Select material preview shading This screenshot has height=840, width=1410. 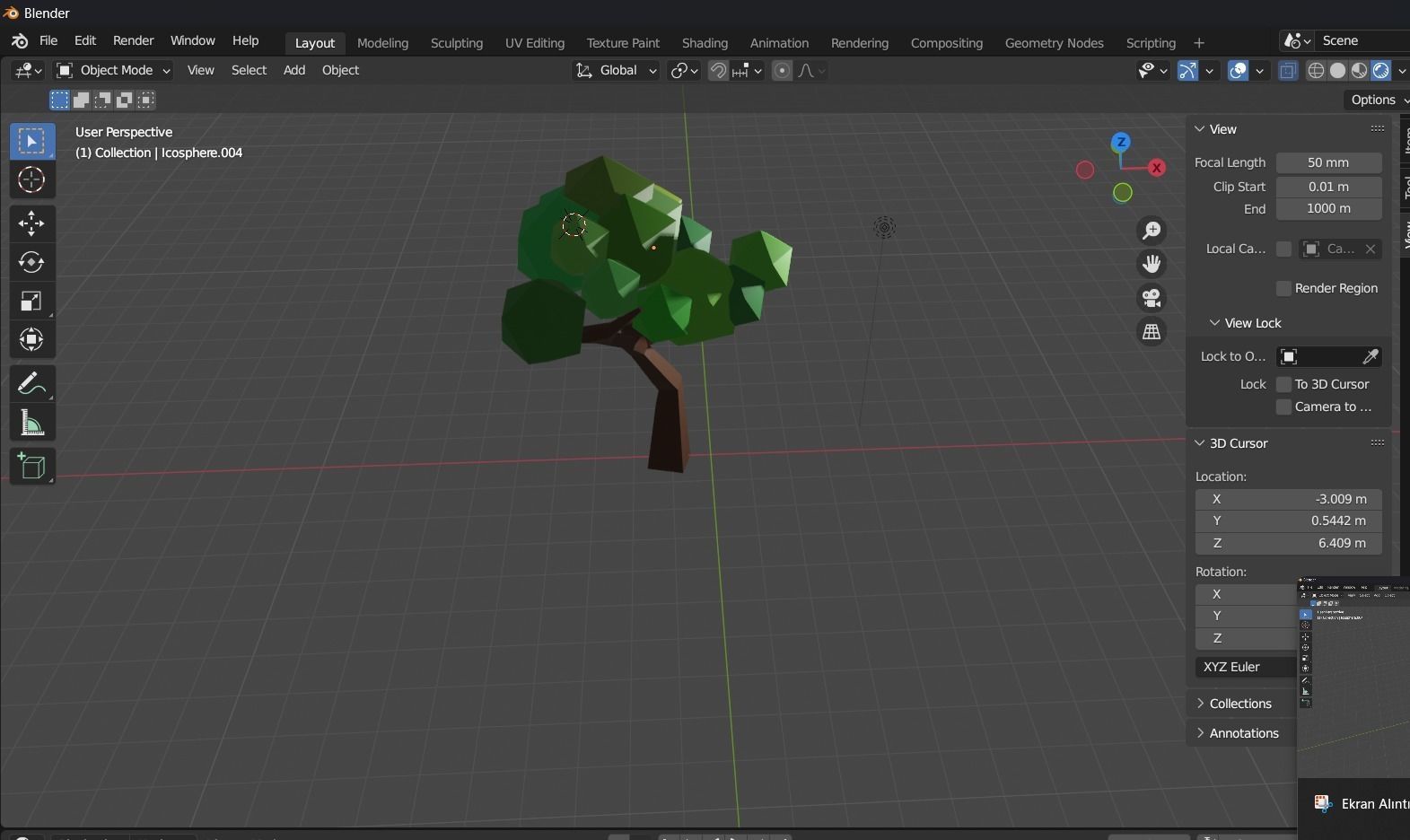point(1359,70)
